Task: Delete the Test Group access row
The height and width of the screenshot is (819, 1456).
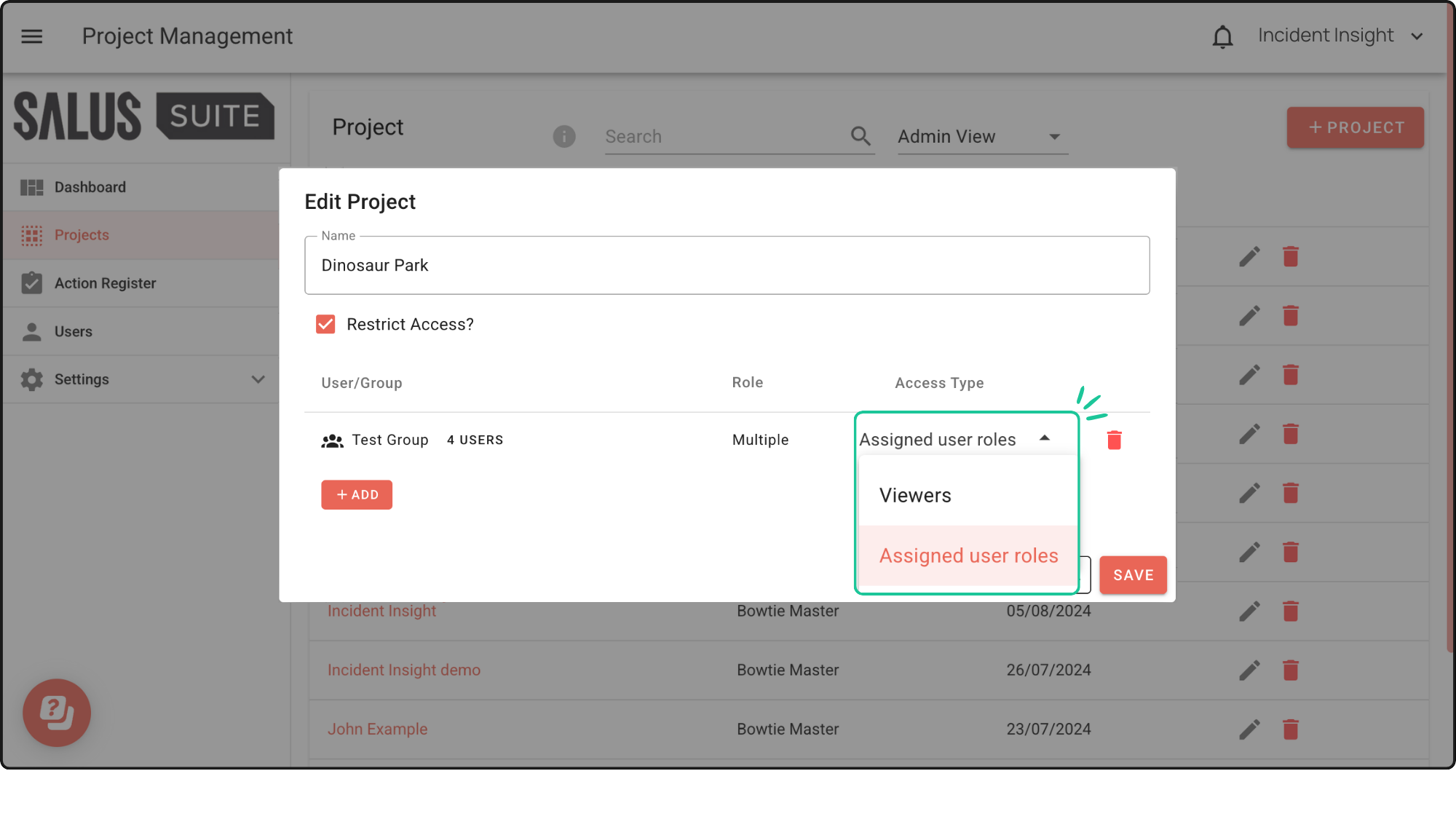Action: (x=1114, y=440)
